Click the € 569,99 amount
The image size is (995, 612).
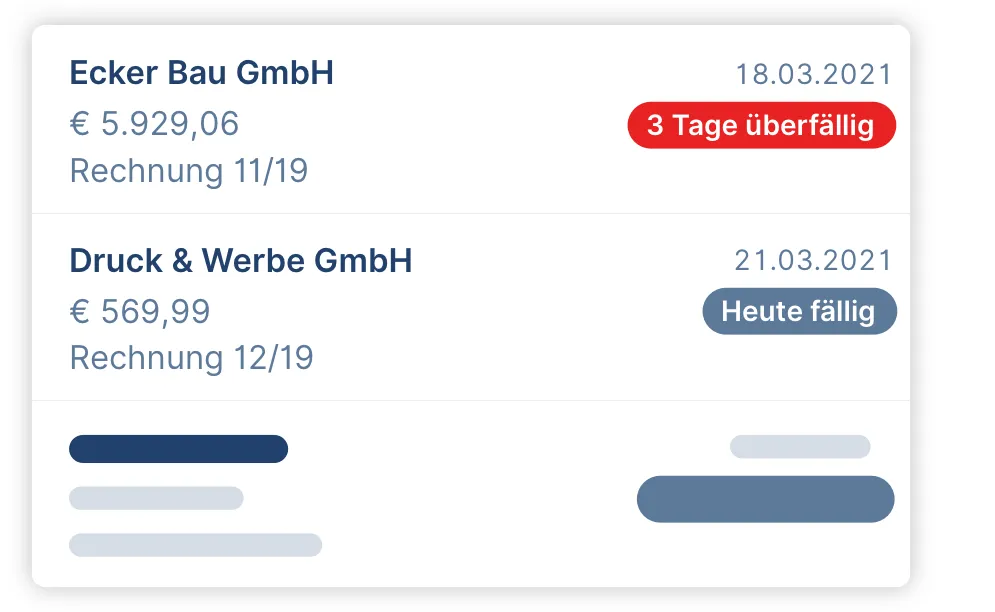(140, 311)
